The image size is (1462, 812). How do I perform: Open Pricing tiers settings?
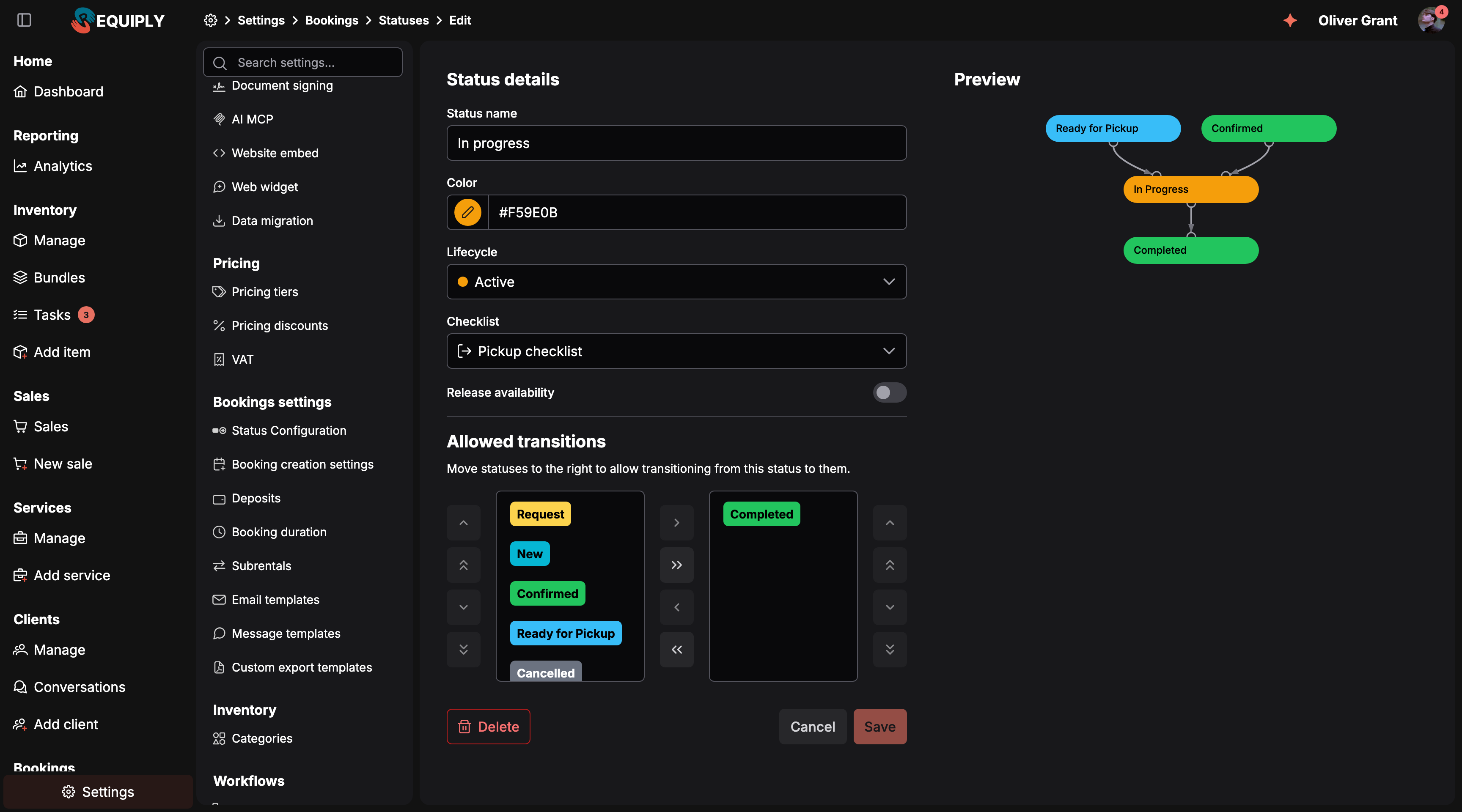tap(255, 292)
